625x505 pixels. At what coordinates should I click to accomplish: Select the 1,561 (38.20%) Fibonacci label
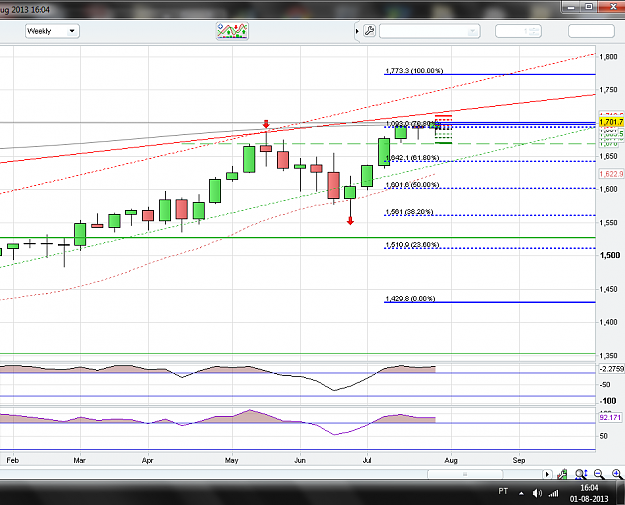point(409,212)
